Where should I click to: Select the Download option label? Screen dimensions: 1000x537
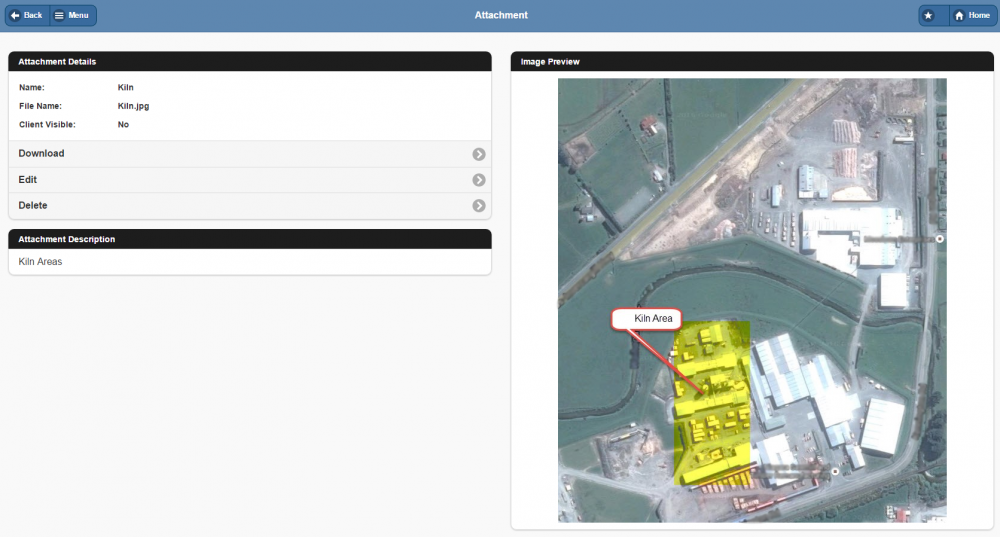(41, 154)
